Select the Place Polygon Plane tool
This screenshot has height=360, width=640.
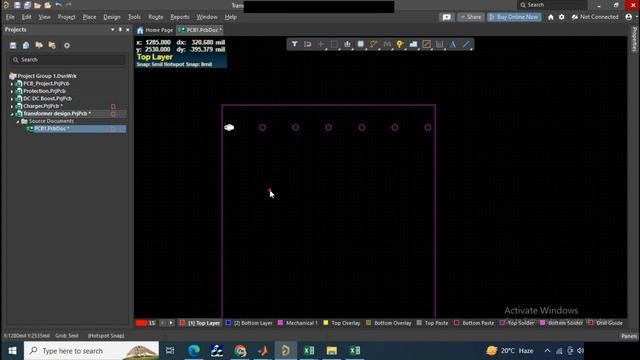pyautogui.click(x=413, y=44)
